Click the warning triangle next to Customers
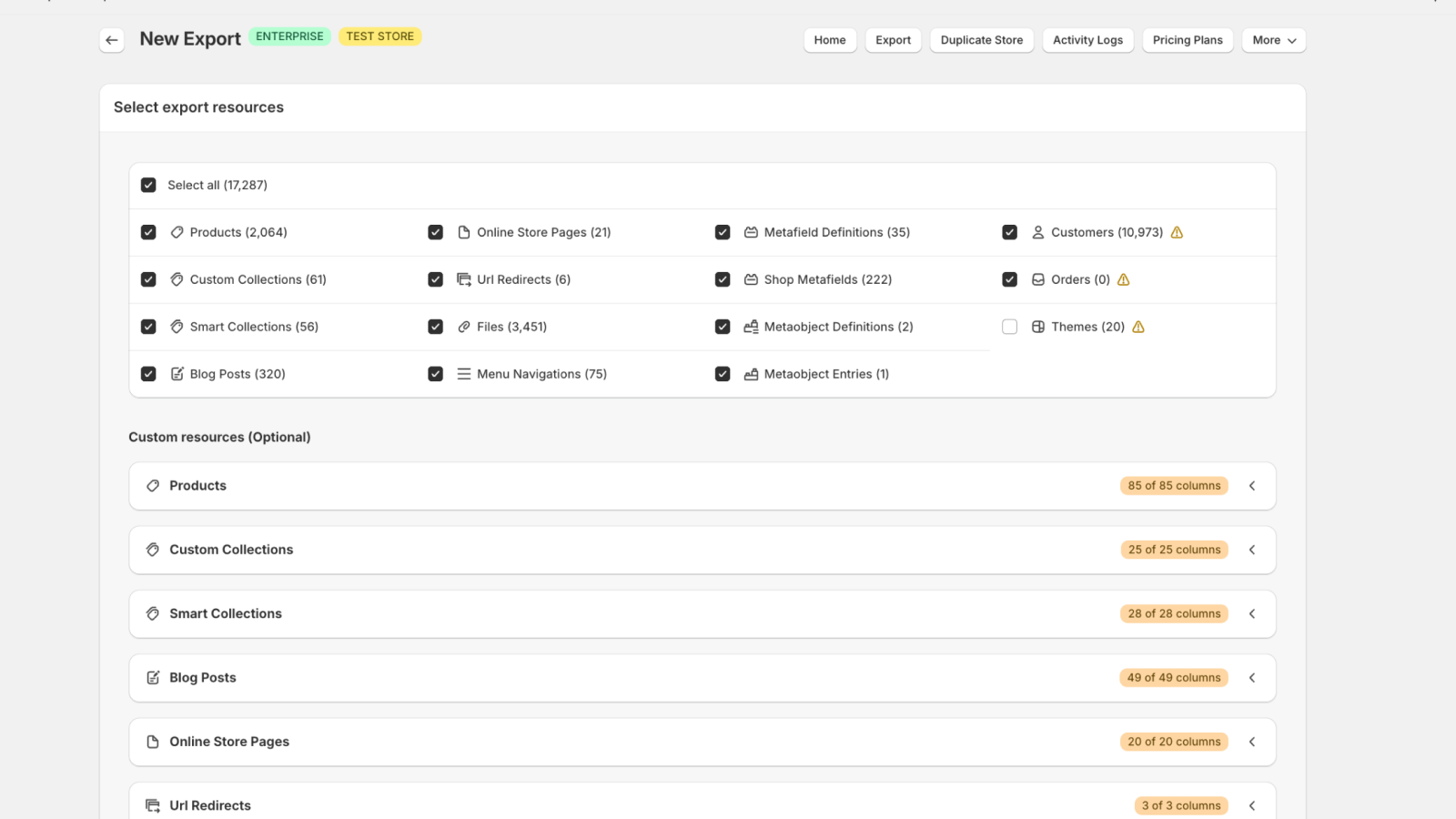Image resolution: width=1456 pixels, height=819 pixels. pyautogui.click(x=1177, y=233)
